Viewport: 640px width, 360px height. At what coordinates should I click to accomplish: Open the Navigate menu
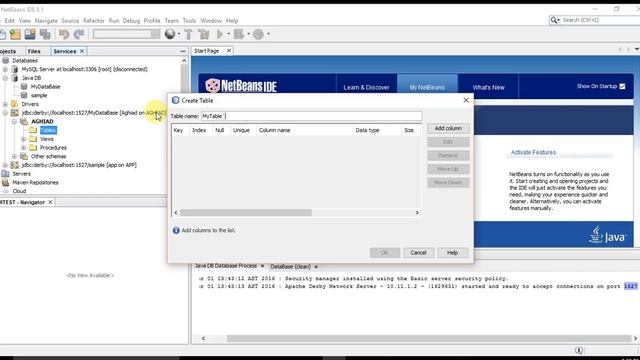pyautogui.click(x=46, y=21)
